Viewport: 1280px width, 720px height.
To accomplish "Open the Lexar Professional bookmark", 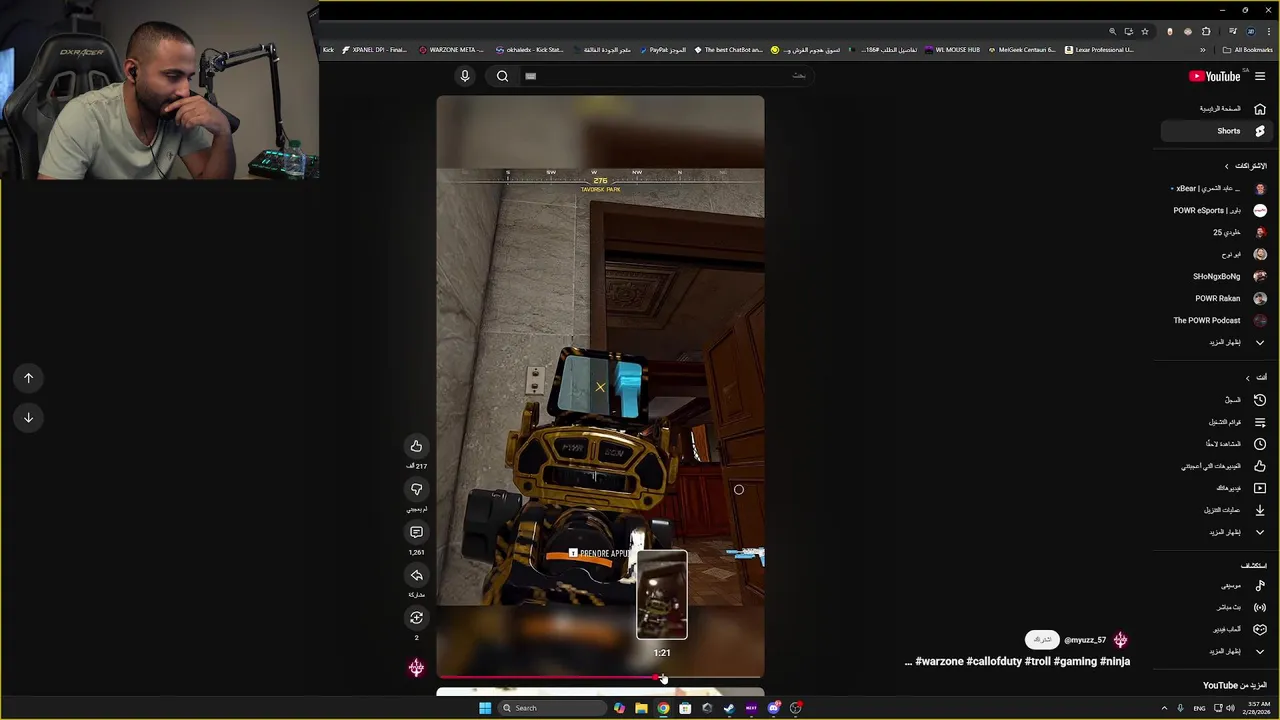I will click(1099, 50).
